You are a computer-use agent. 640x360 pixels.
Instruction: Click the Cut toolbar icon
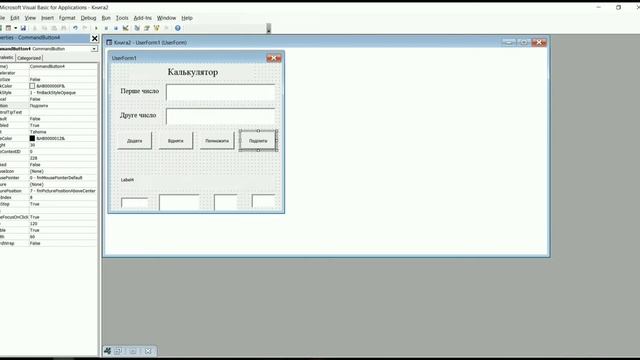point(35,28)
